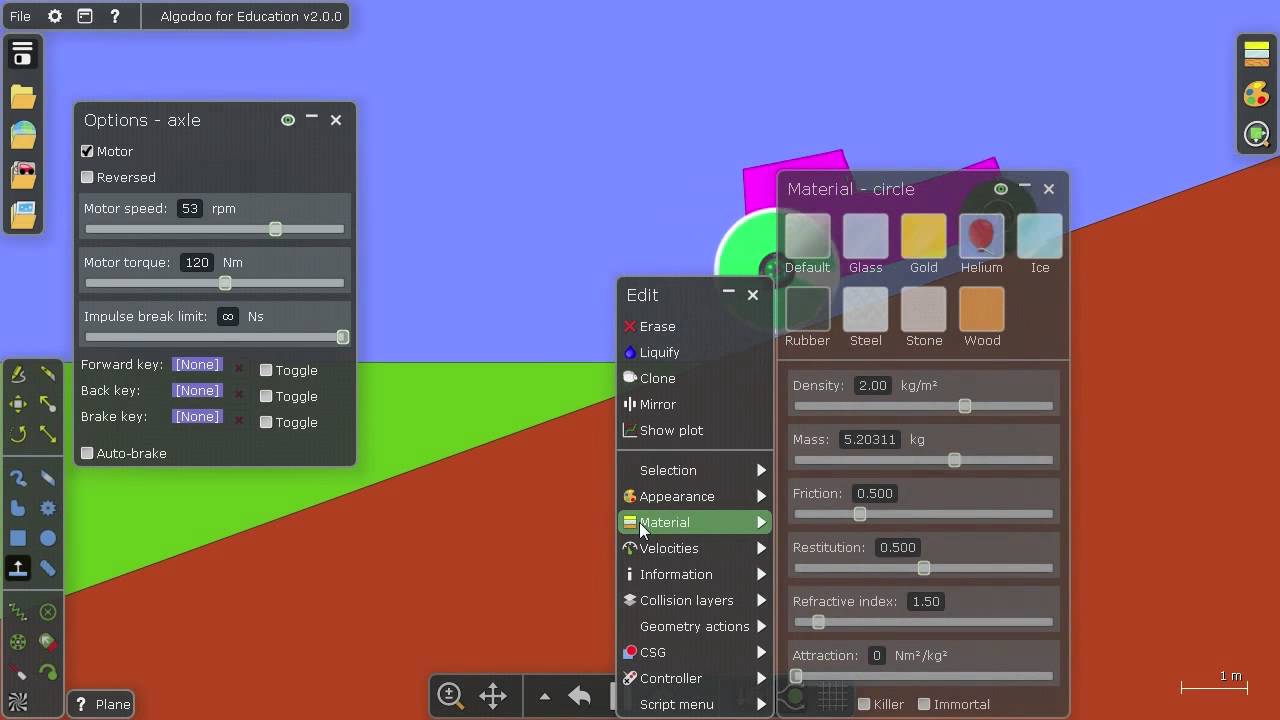The image size is (1280, 720).
Task: Enable the Auto-brake checkbox
Action: pyautogui.click(x=87, y=453)
